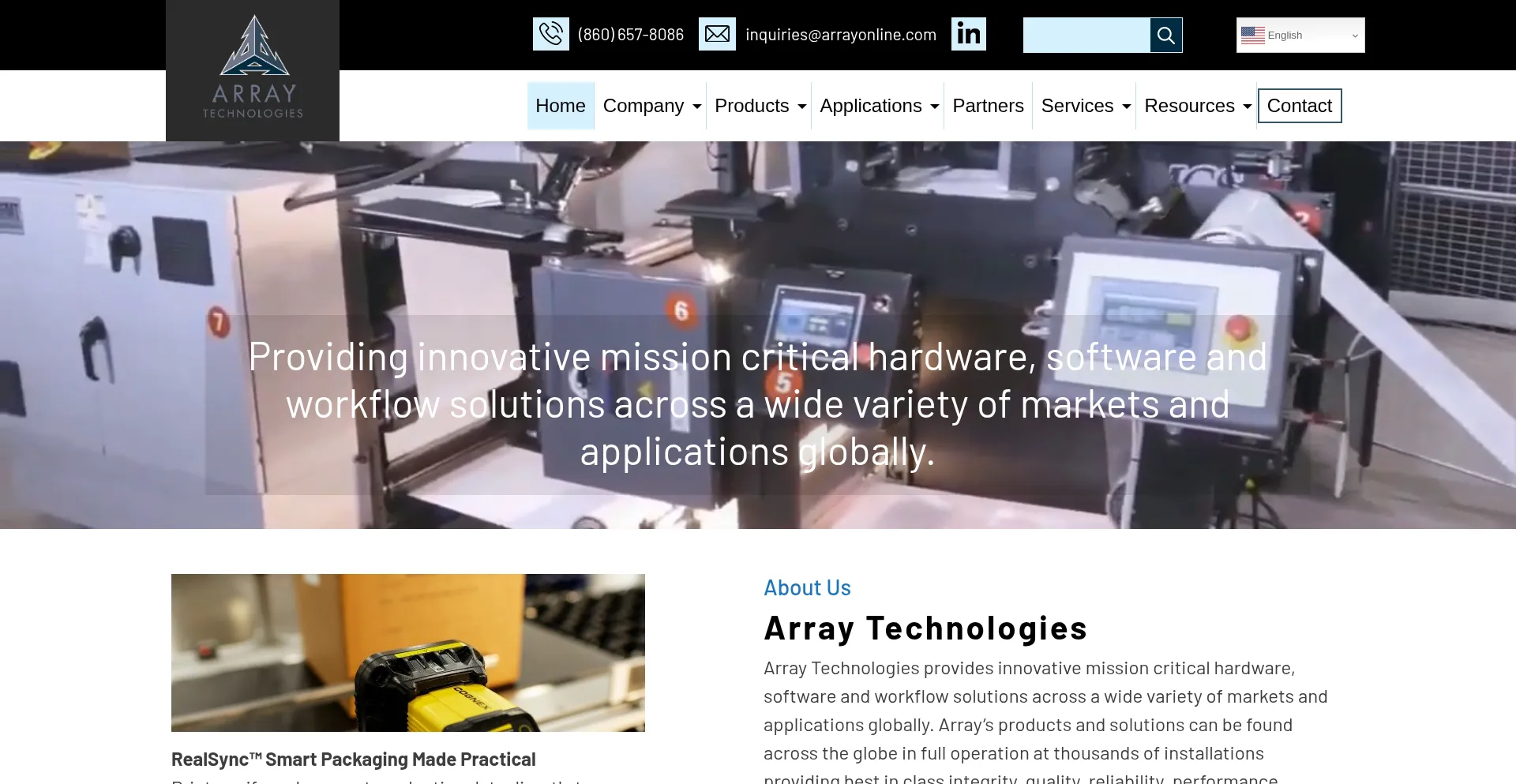Focus the header search input field
The image size is (1516, 784).
pos(1086,36)
